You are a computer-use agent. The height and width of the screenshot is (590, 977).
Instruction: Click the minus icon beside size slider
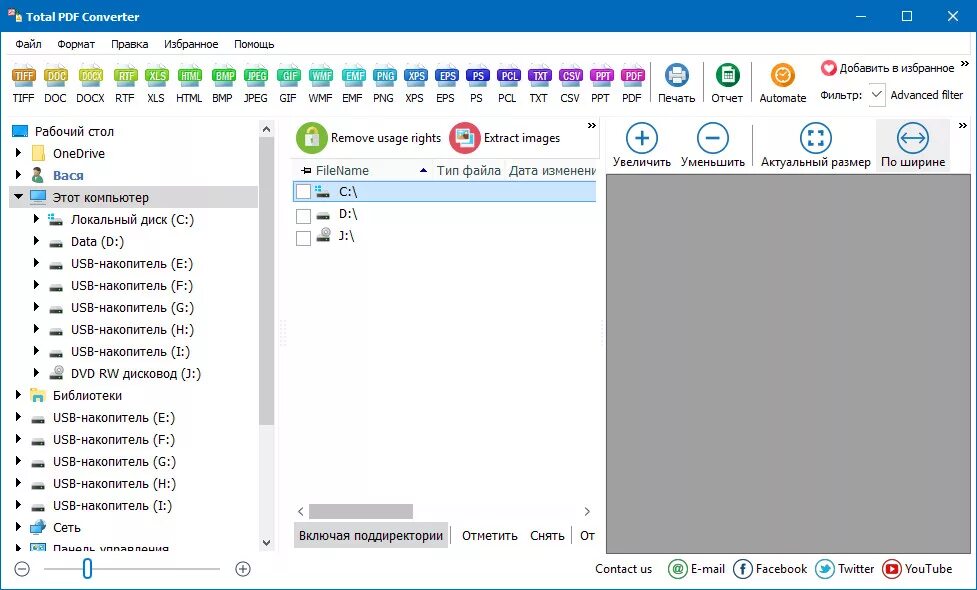tap(22, 568)
